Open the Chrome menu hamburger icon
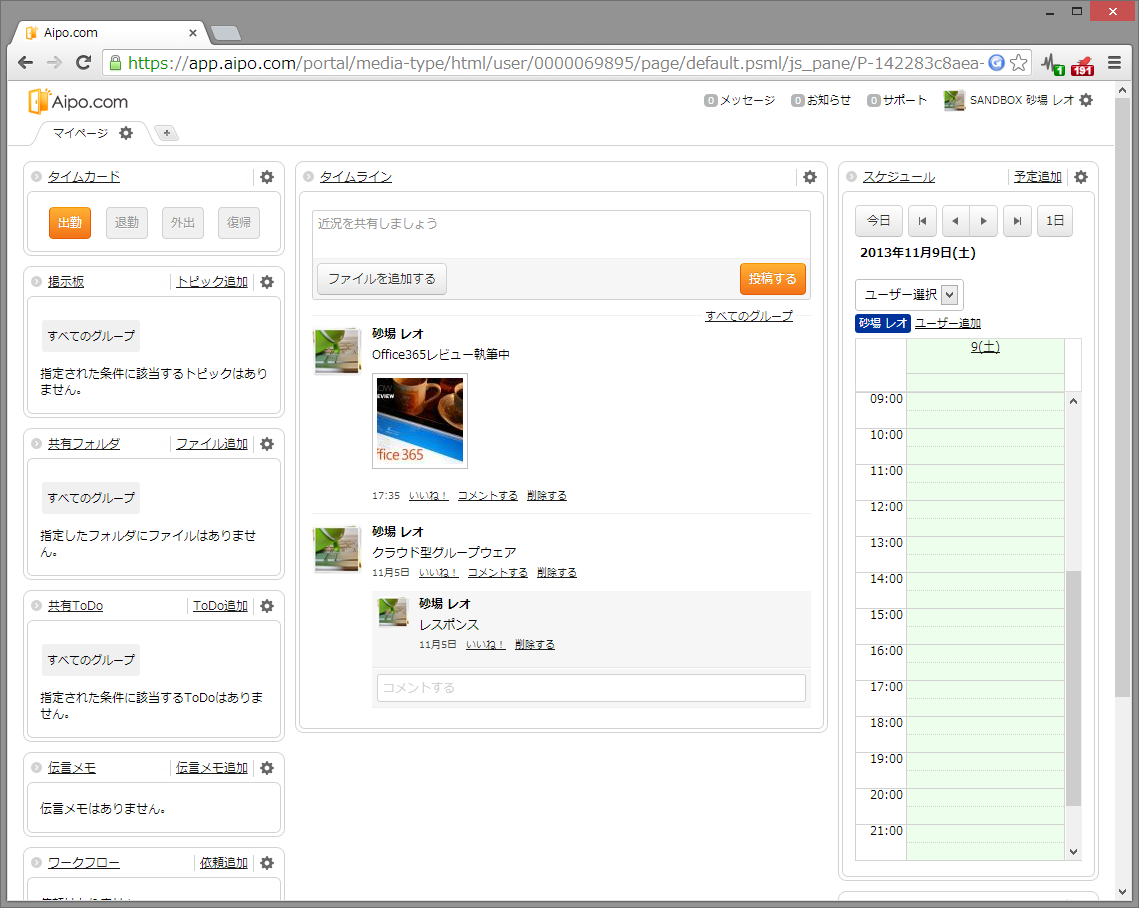Viewport: 1139px width, 908px height. point(1114,62)
